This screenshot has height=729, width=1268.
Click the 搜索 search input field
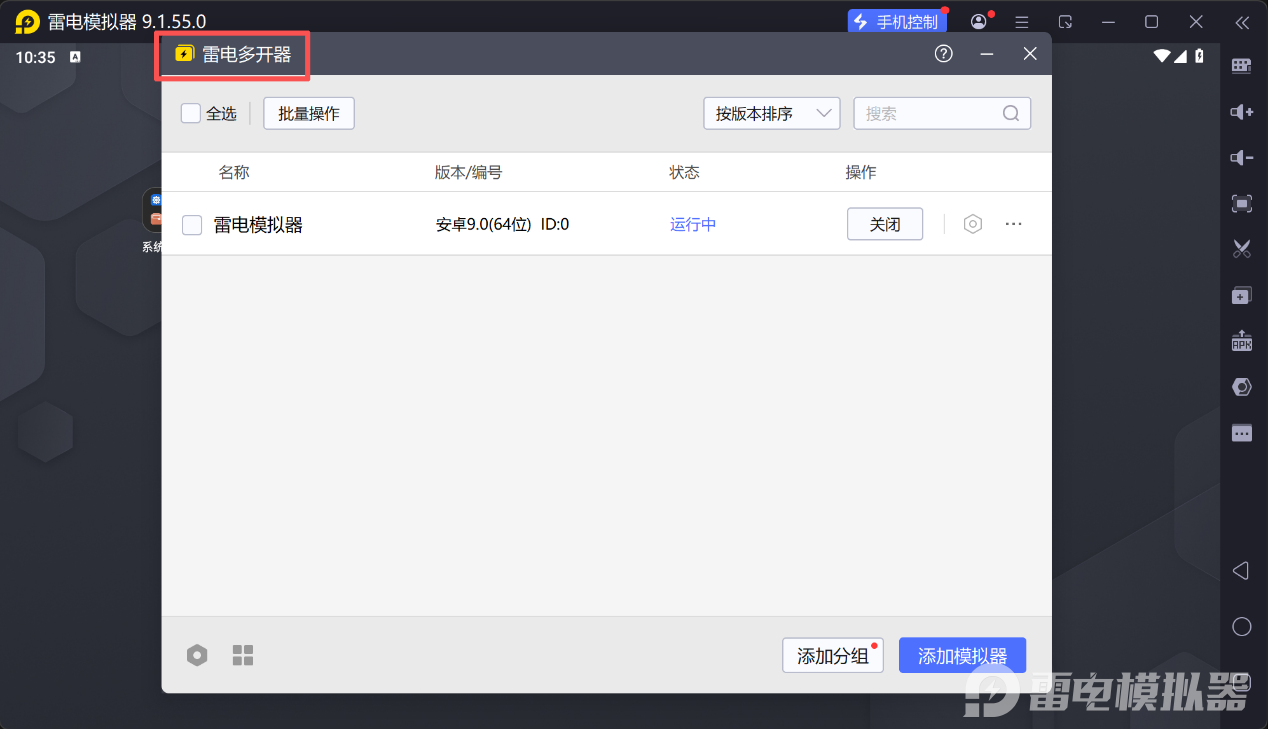930,113
